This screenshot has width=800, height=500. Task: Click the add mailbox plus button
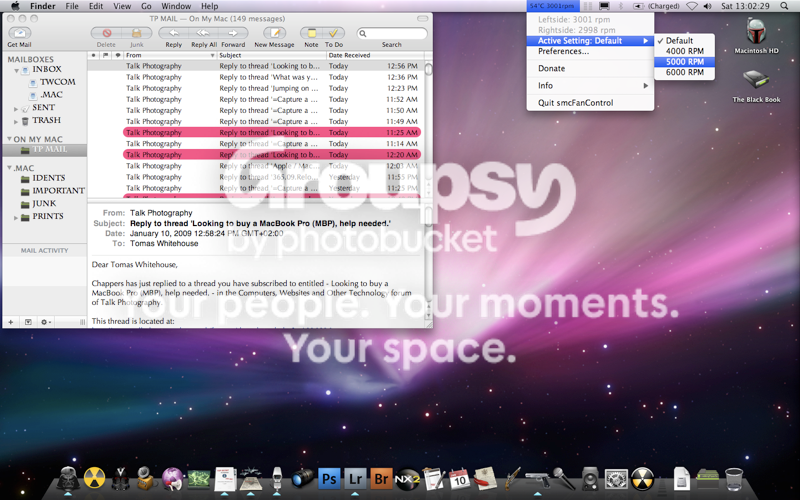[x=11, y=322]
